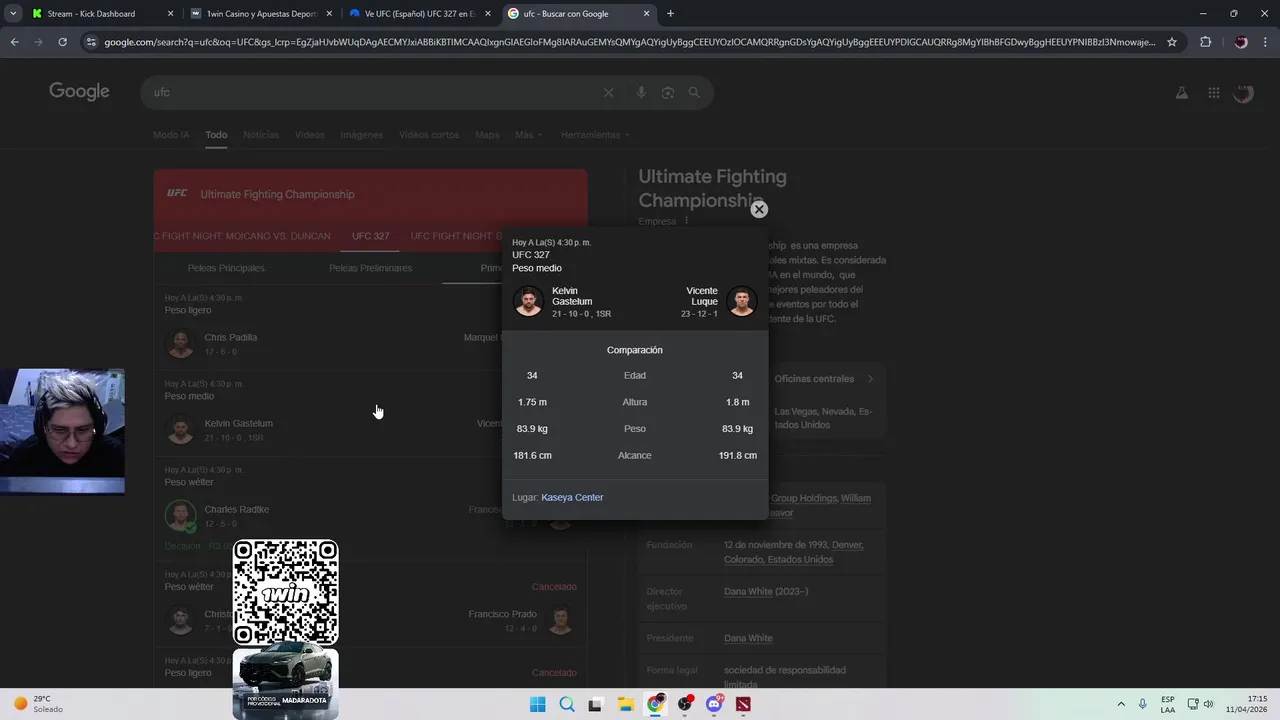Open Discord from the taskbar
This screenshot has height=720, width=1280.
pos(714,704)
